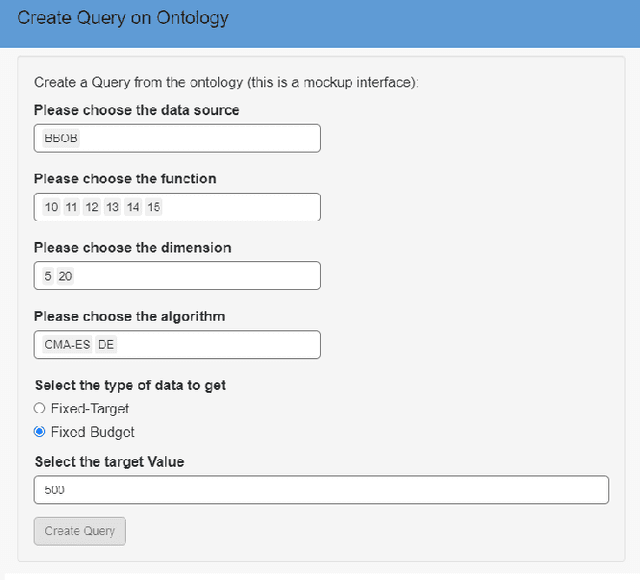
Task: Focus the target value input field
Action: point(320,490)
